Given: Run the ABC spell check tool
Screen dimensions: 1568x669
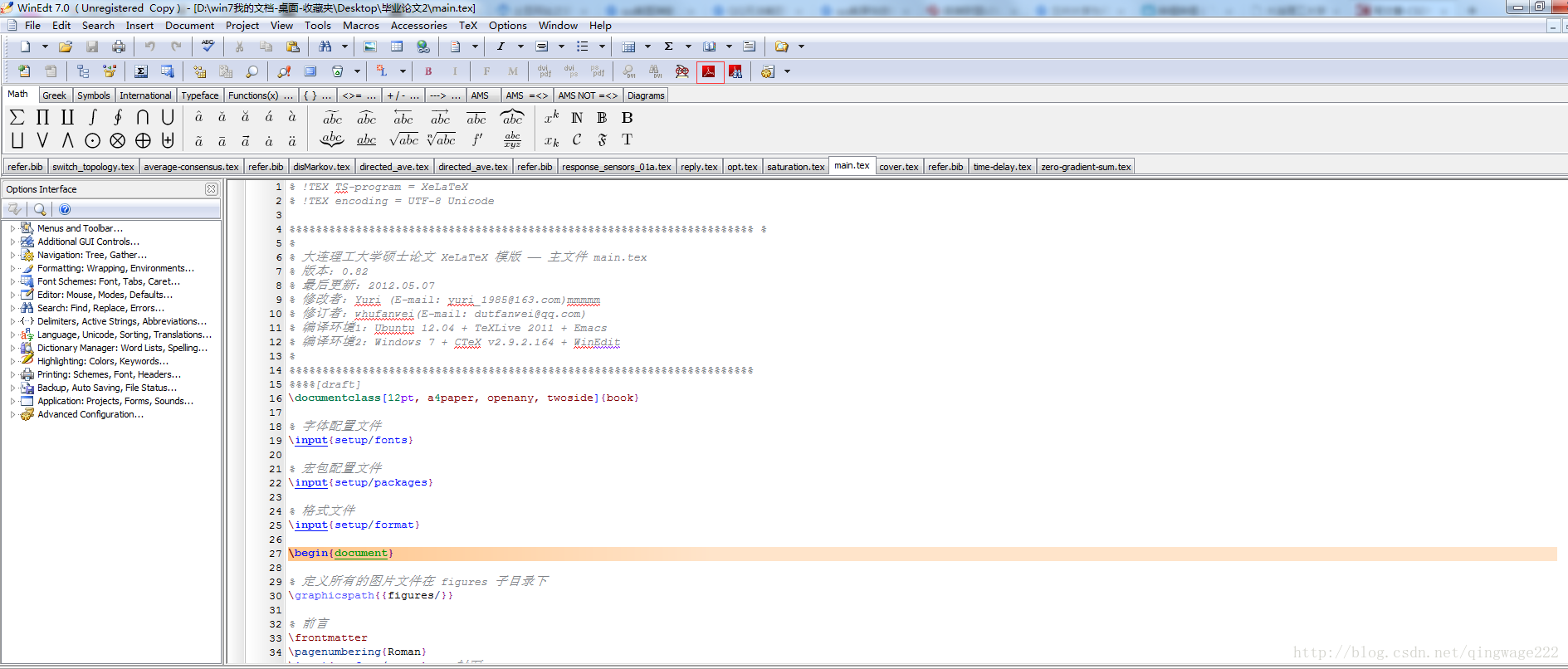Looking at the screenshot, I should tap(208, 46).
